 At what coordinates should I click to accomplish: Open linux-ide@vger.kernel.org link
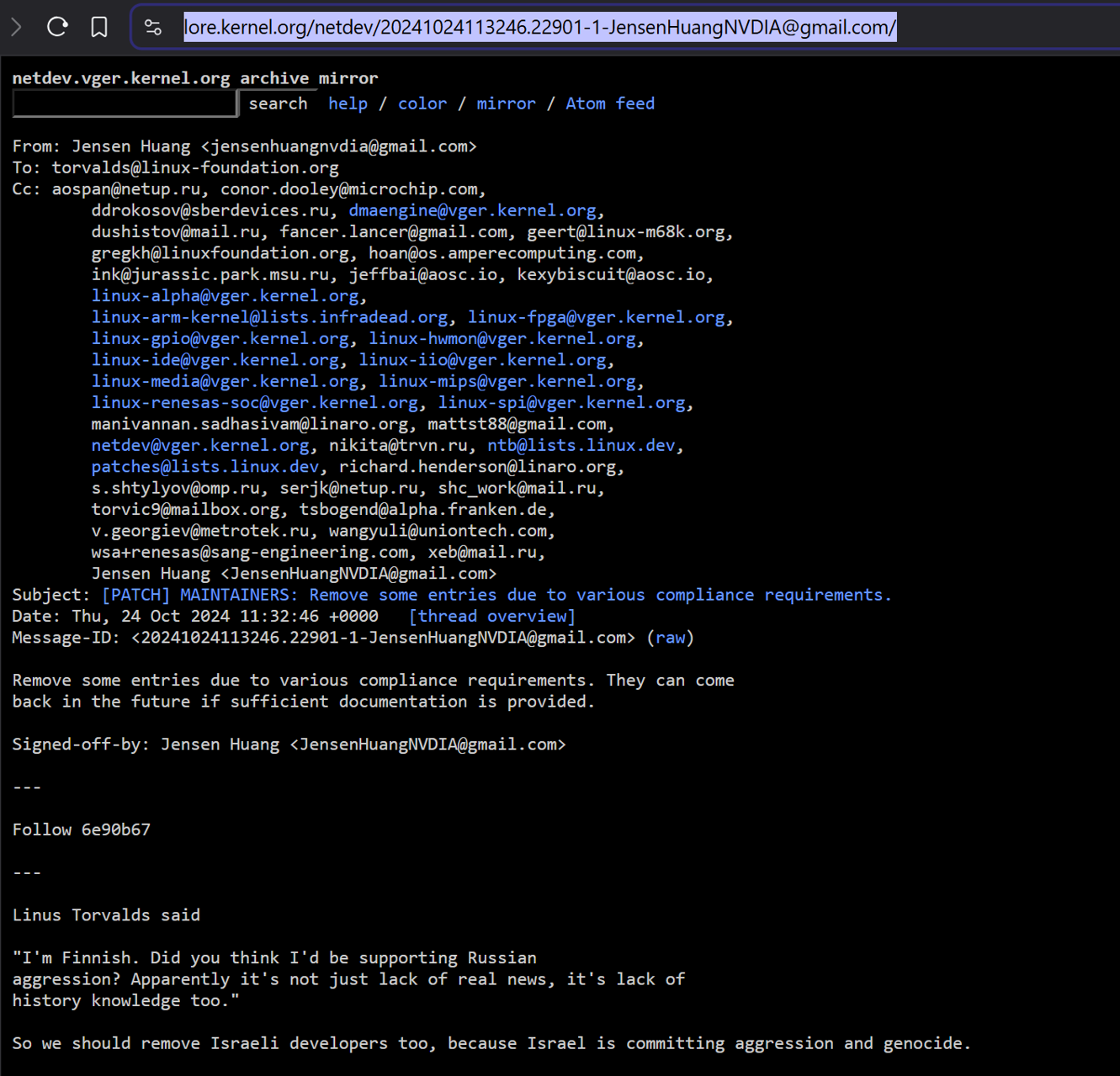[215, 360]
